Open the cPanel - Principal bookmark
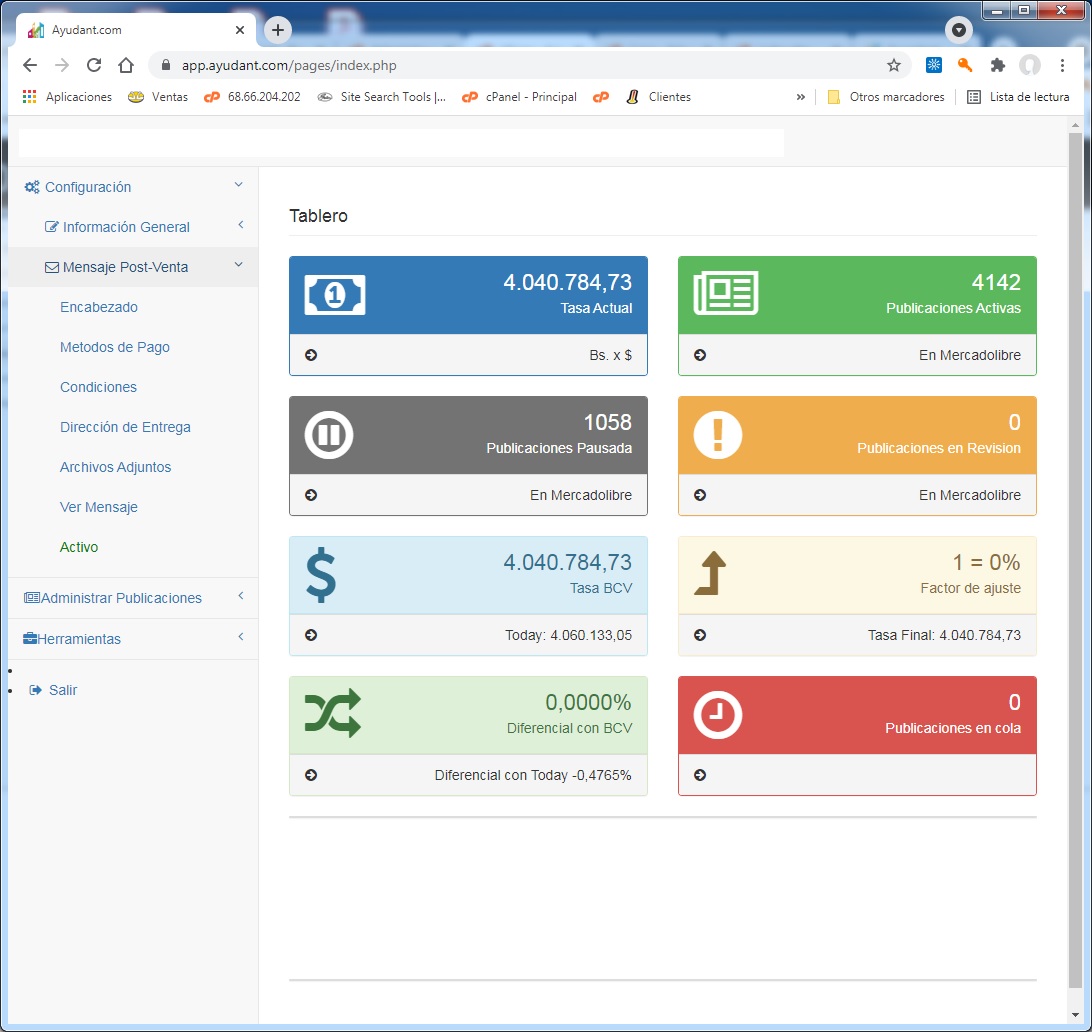This screenshot has height=1032, width=1092. 530,97
